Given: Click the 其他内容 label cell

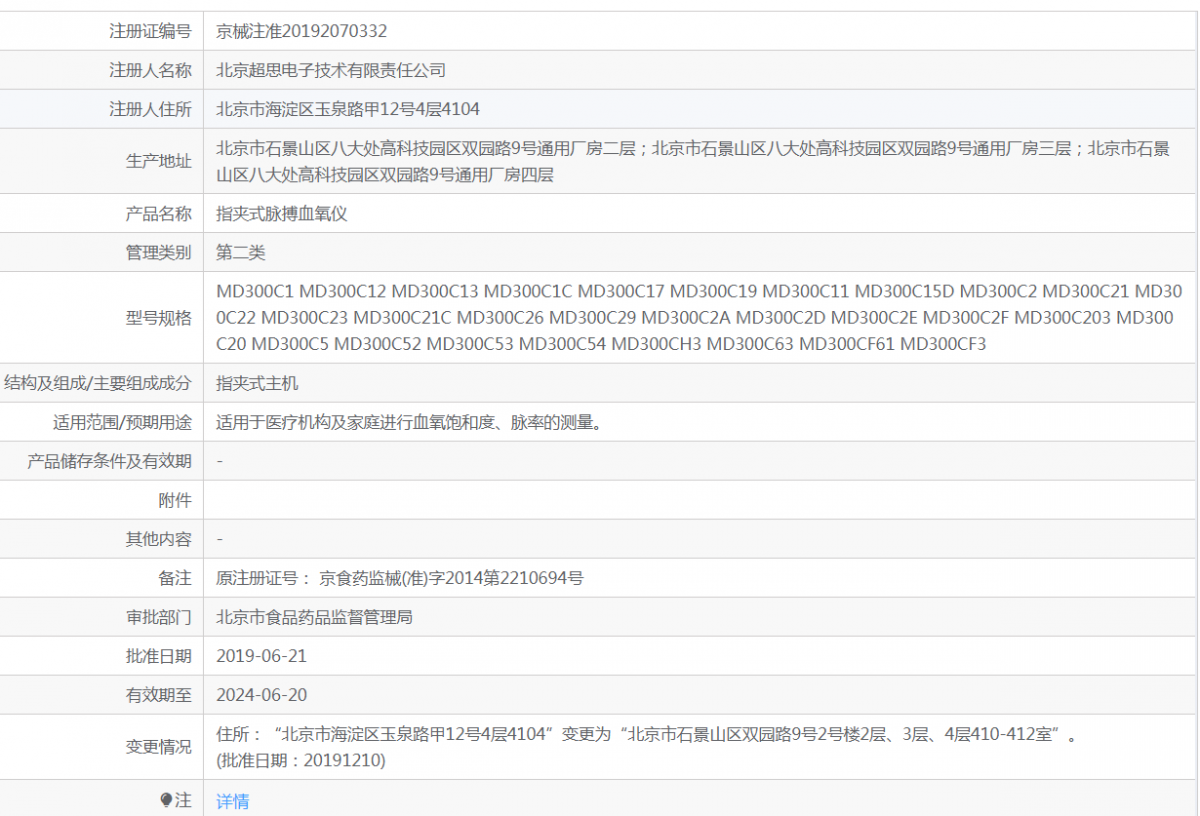Looking at the screenshot, I should [x=101, y=539].
